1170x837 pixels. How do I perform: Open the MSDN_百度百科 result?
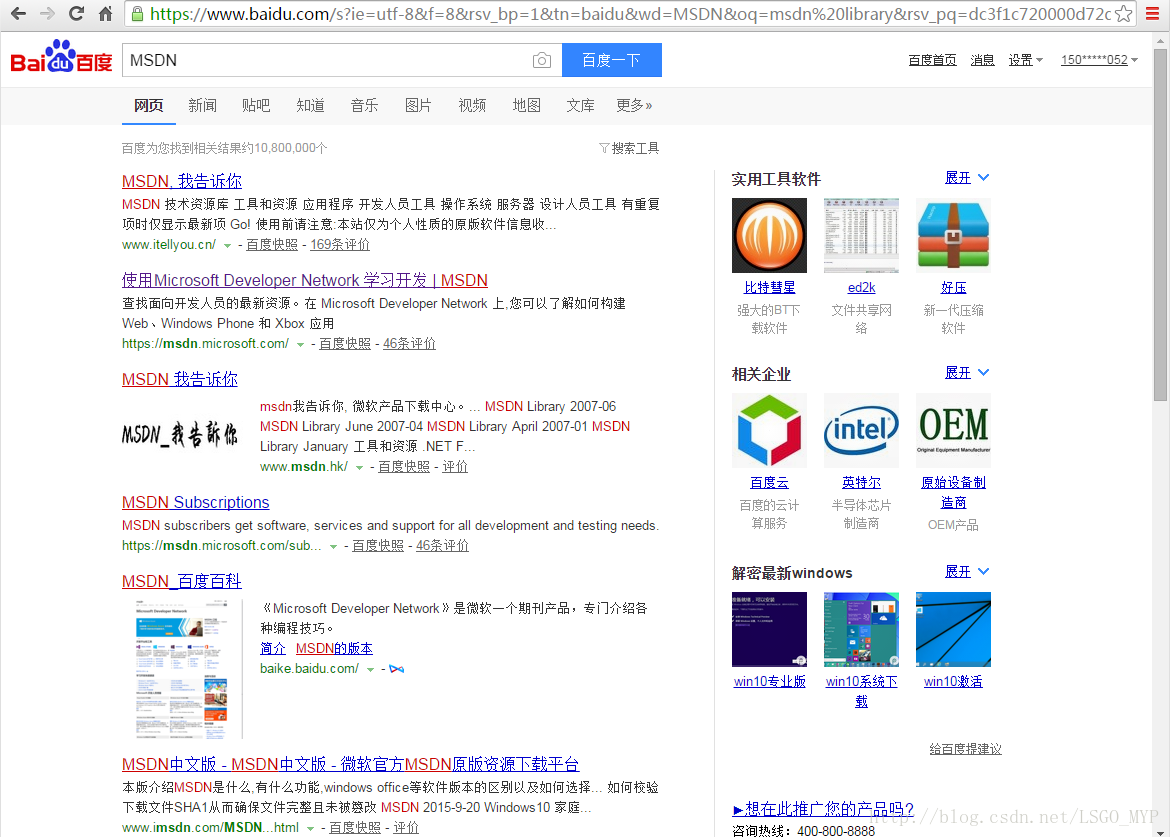click(181, 581)
